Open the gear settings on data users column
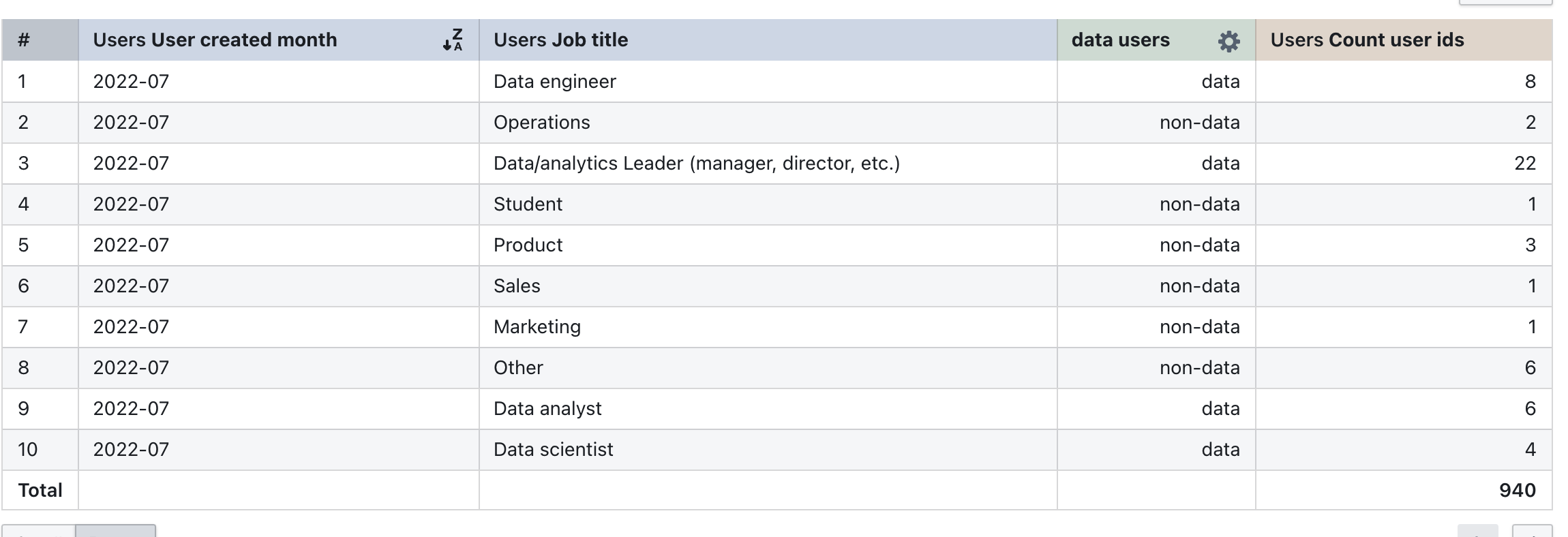1568x537 pixels. coord(1228,41)
